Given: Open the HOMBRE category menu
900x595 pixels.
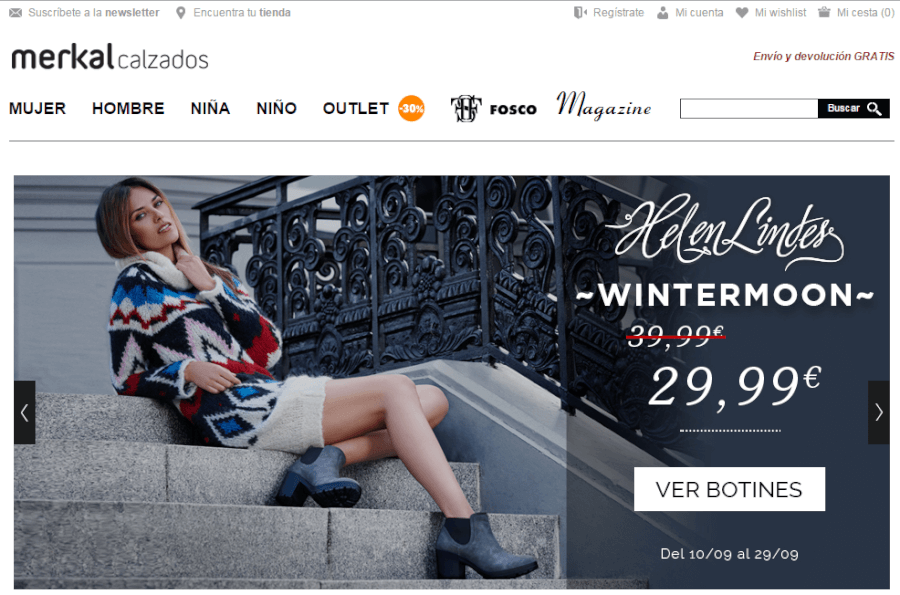Looking at the screenshot, I should click(x=128, y=108).
